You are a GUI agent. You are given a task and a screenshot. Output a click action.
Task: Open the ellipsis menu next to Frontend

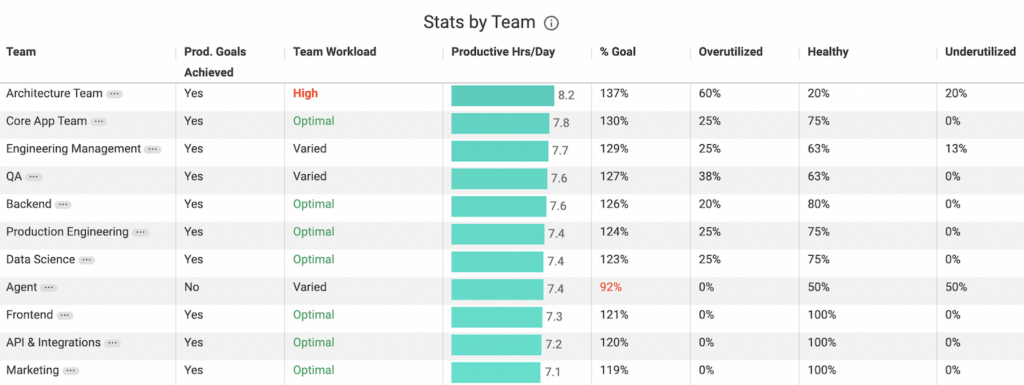click(65, 316)
